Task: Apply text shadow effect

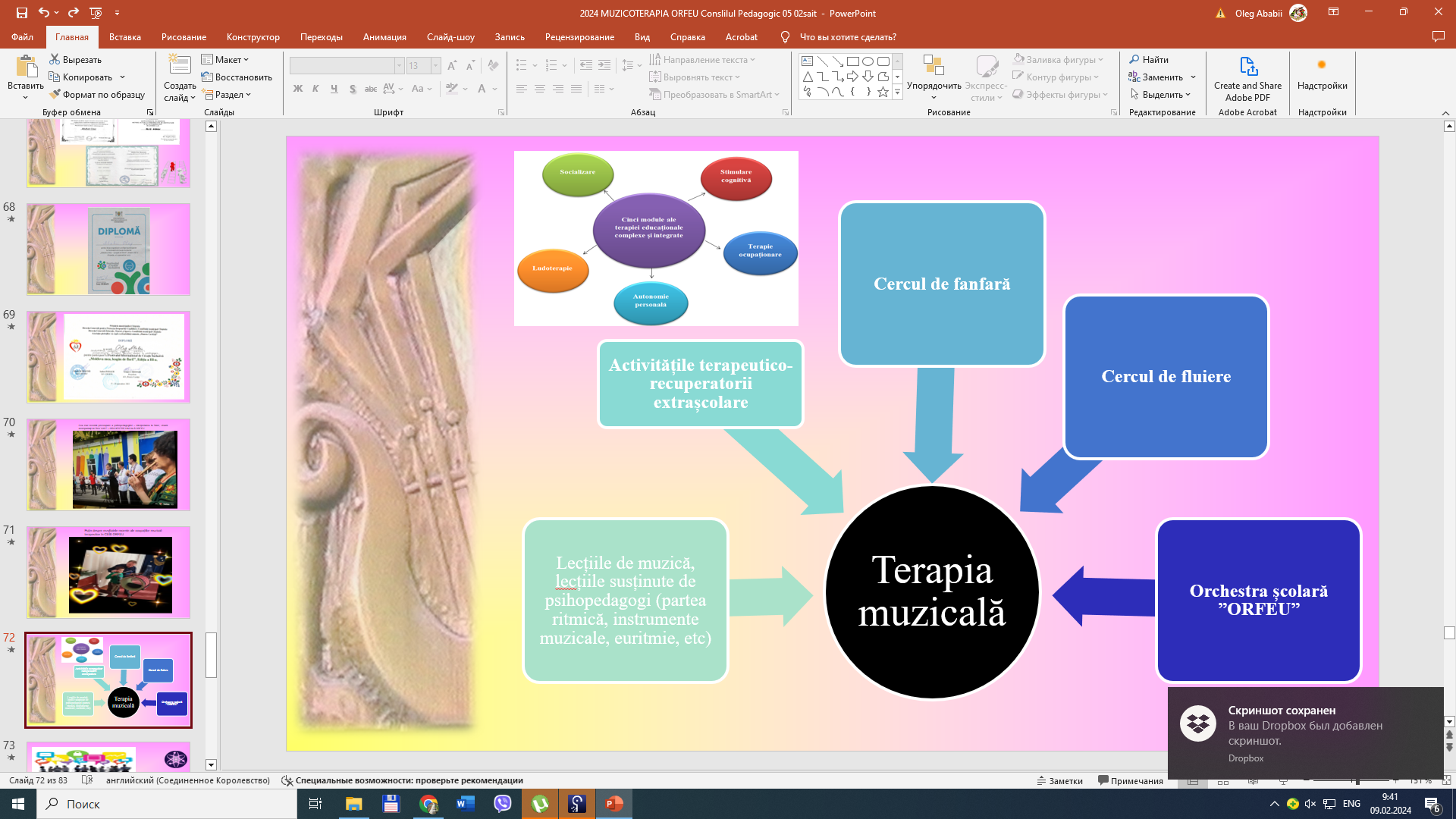Action: tap(353, 89)
